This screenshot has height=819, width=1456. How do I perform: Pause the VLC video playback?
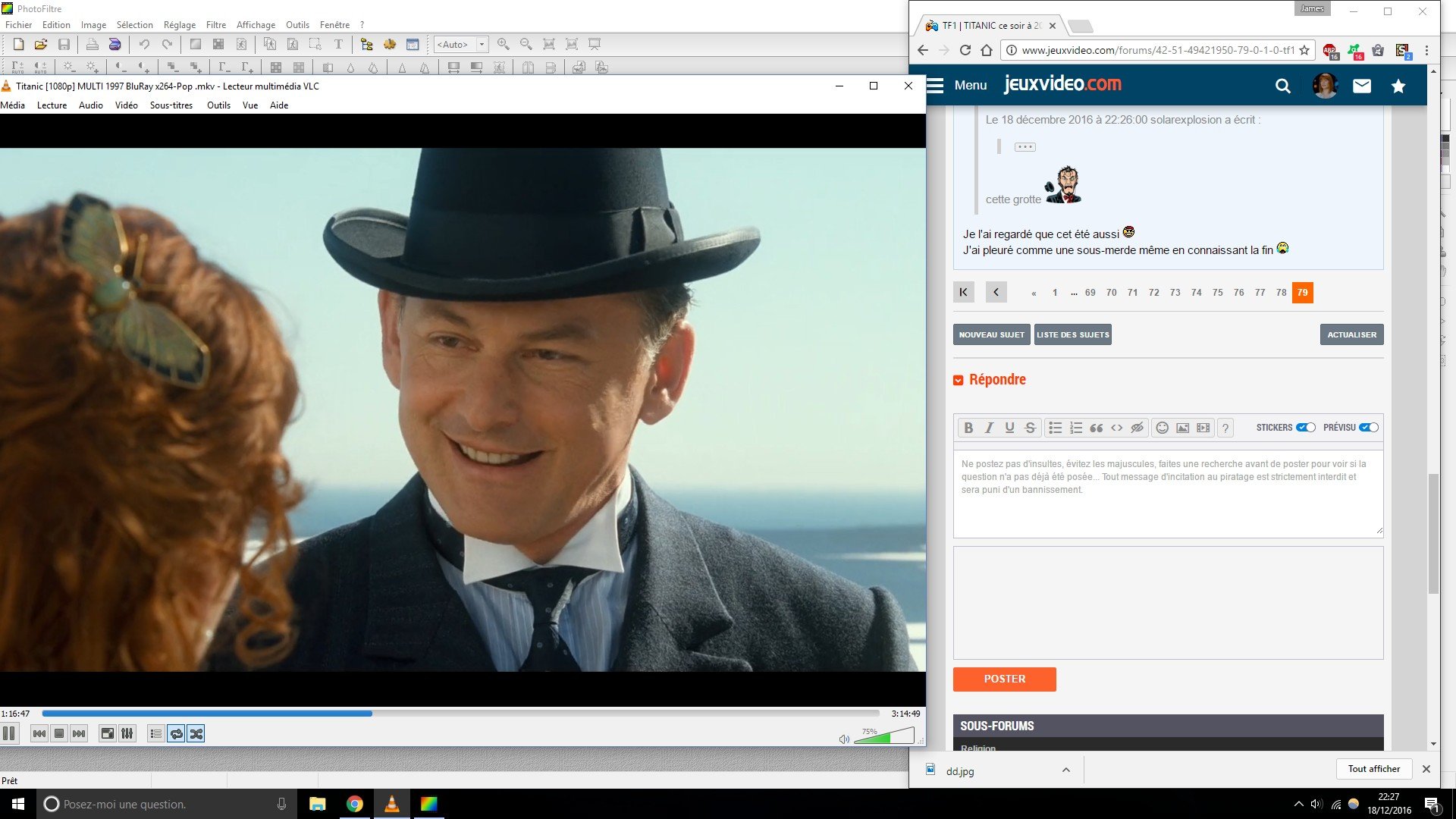pyautogui.click(x=9, y=733)
